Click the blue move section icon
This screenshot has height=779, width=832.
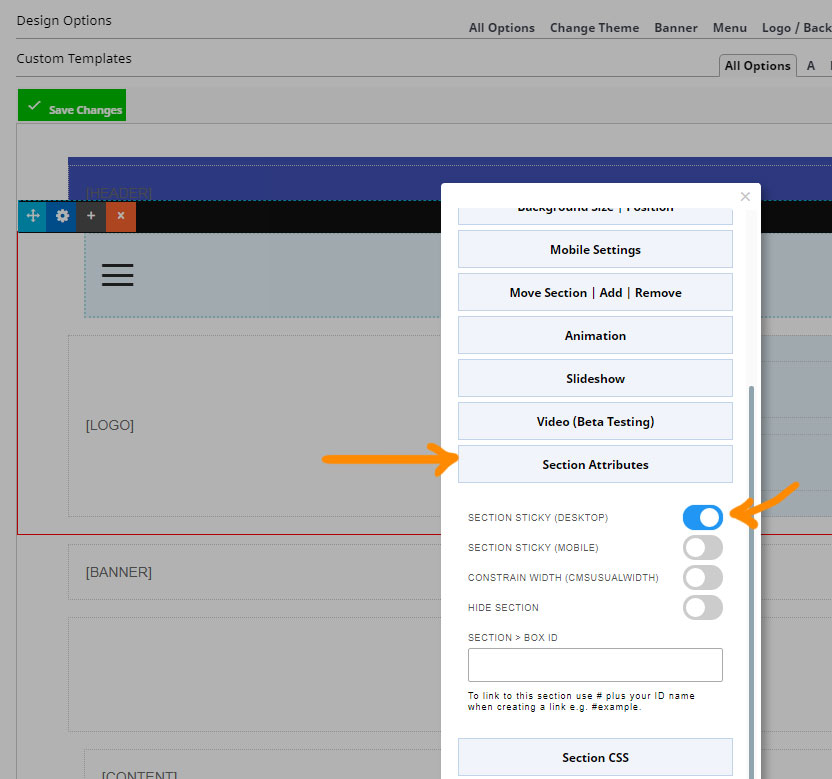(32, 216)
